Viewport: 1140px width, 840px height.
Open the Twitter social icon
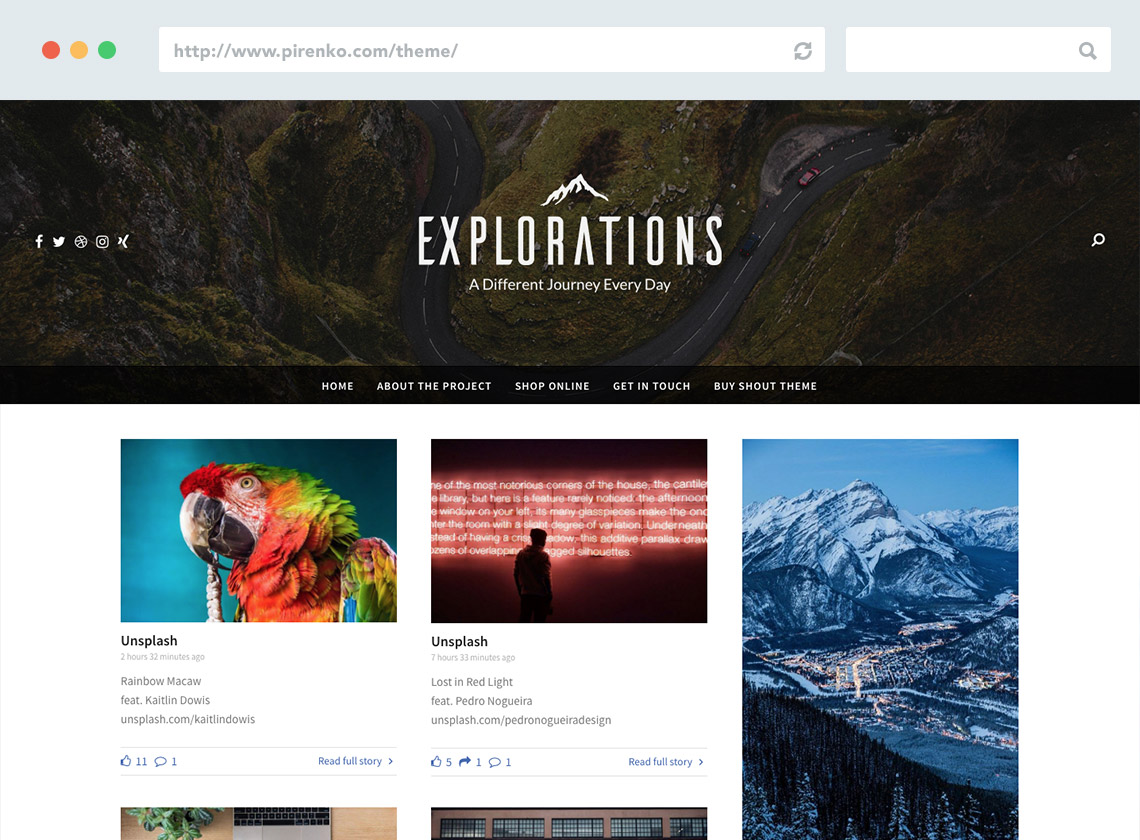pos(59,241)
